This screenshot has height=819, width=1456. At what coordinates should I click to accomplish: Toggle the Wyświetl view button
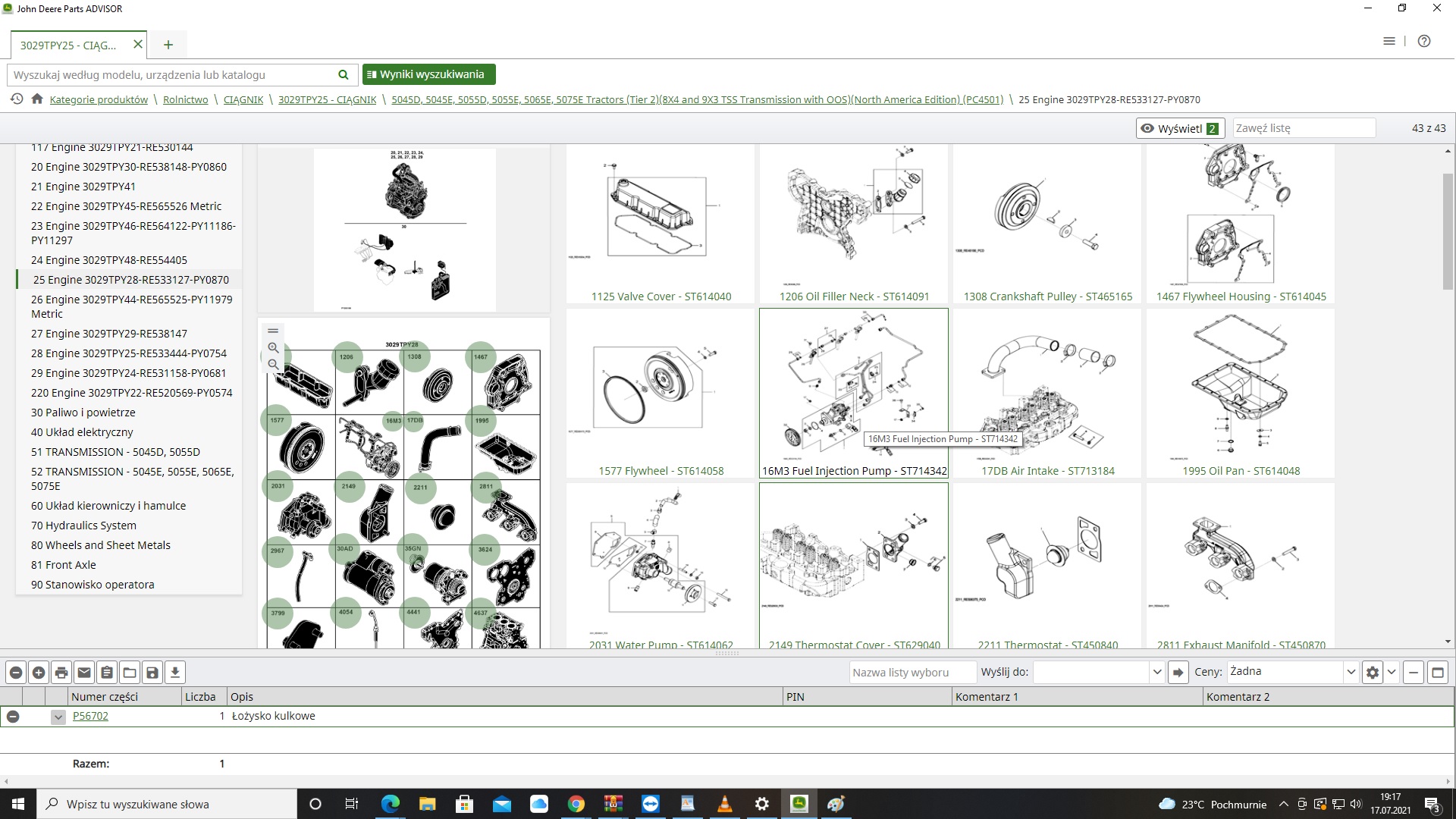(1180, 128)
